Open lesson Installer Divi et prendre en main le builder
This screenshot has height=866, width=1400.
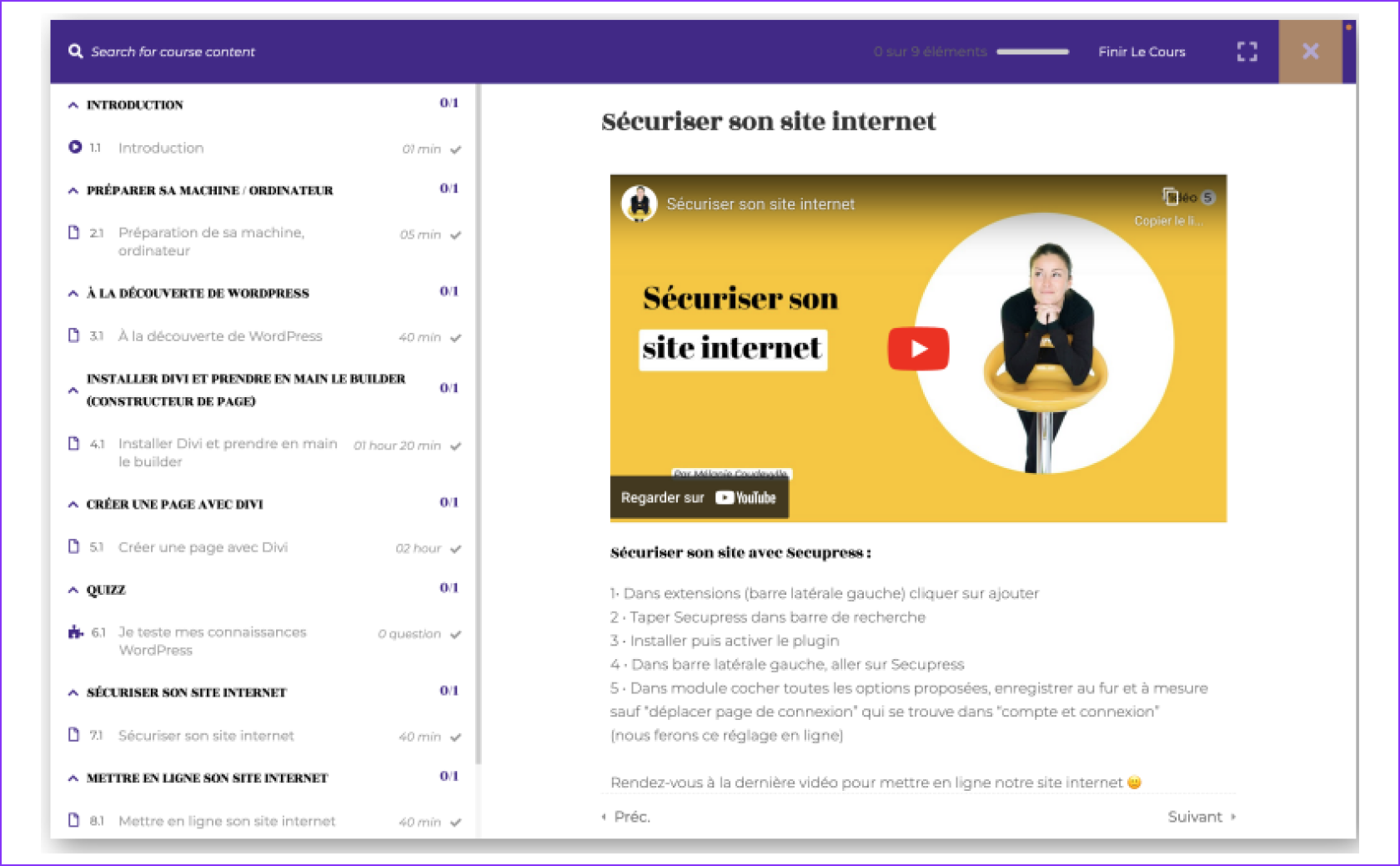pyautogui.click(x=228, y=452)
